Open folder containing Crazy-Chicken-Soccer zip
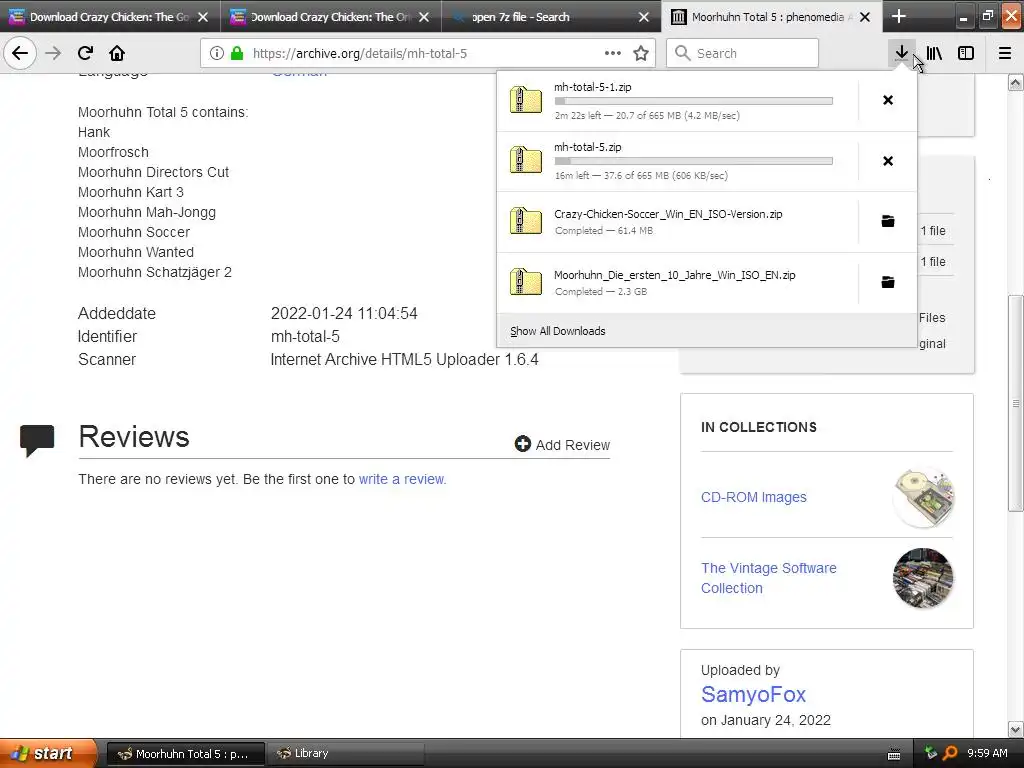Viewport: 1024px width, 768px height. [x=888, y=221]
